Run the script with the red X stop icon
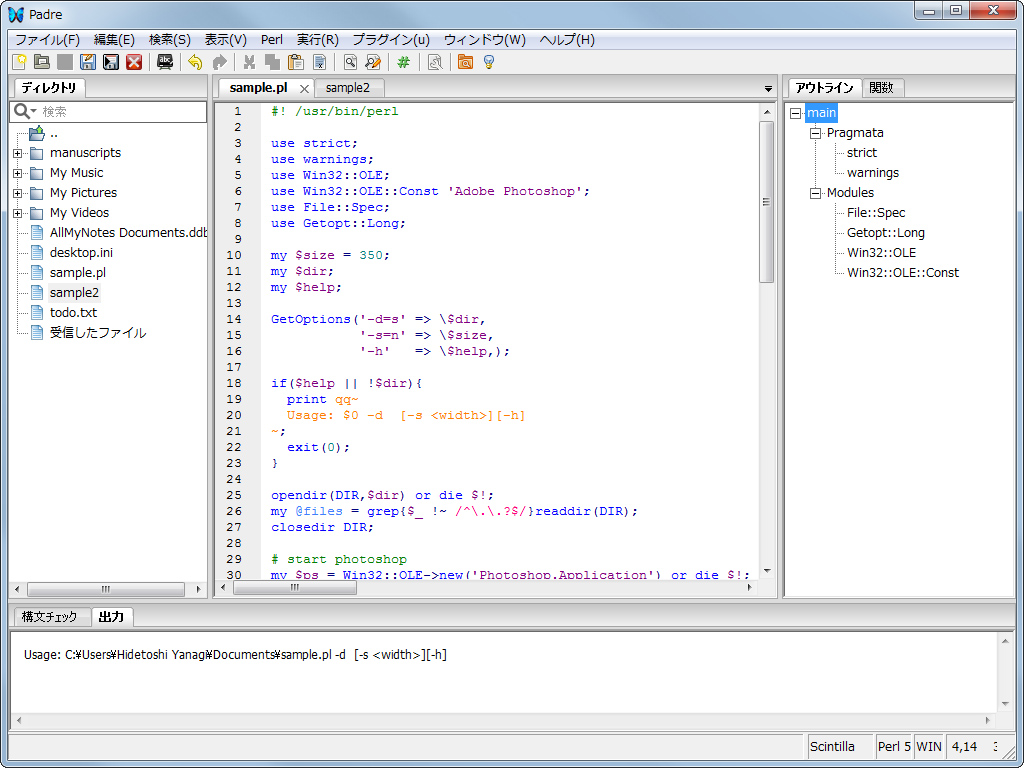Screen dimensions: 1024x768 [x=135, y=62]
